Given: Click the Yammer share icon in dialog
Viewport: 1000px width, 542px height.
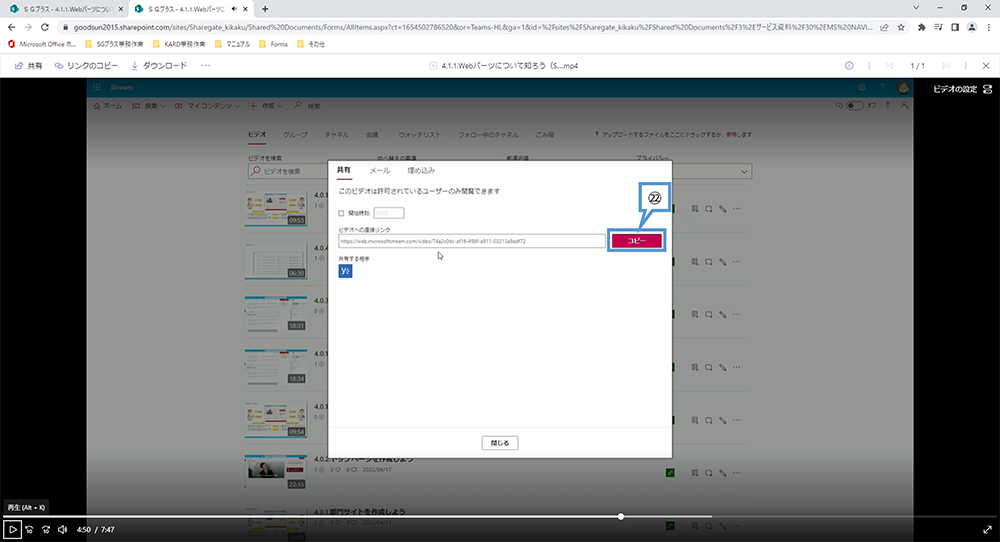Looking at the screenshot, I should [x=345, y=271].
